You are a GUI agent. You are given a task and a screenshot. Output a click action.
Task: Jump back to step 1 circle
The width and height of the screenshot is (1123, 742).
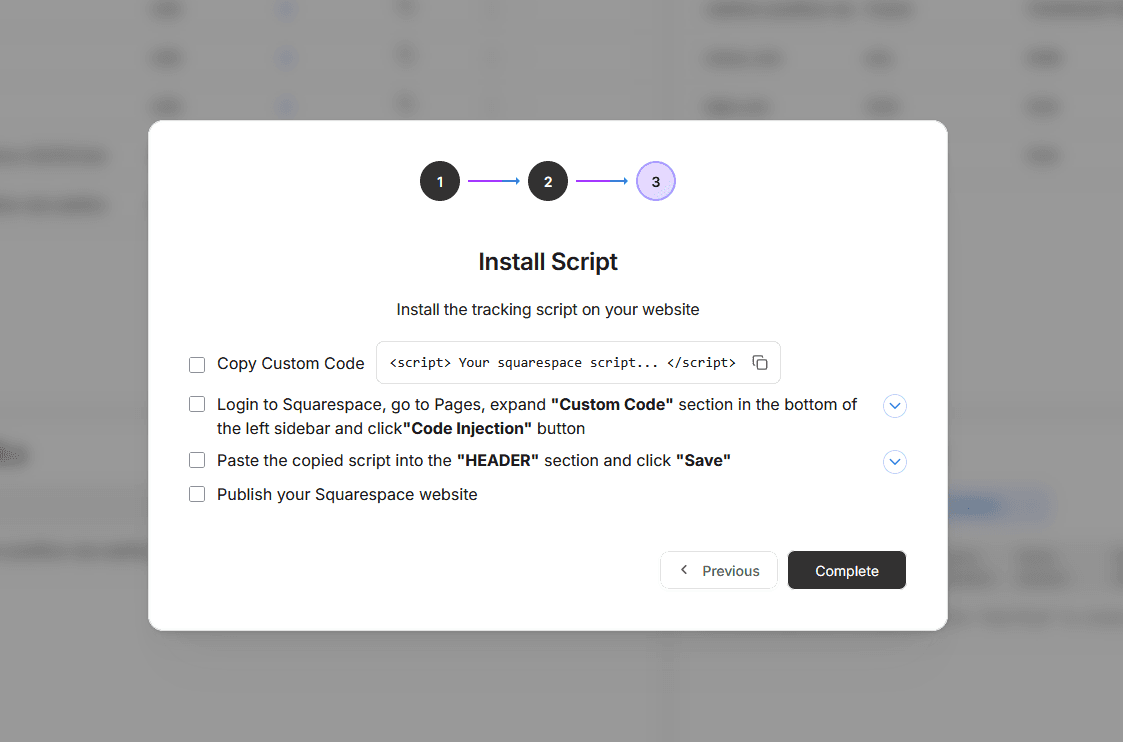[x=440, y=181]
